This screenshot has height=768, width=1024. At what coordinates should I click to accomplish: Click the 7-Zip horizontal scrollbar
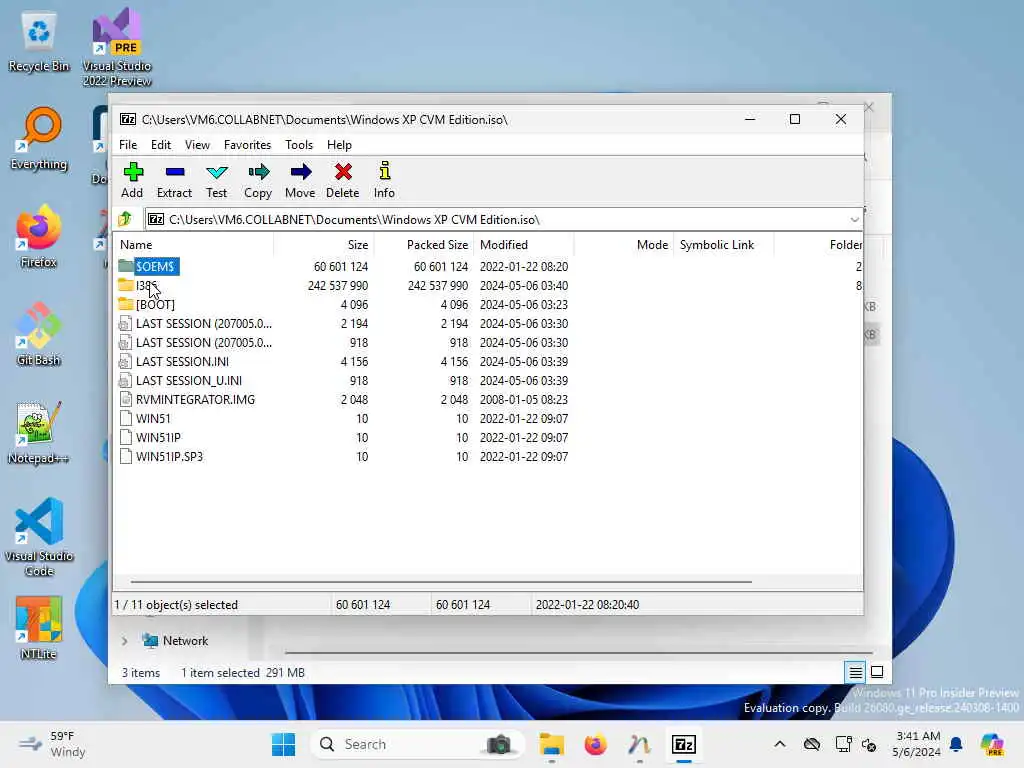[x=441, y=581]
